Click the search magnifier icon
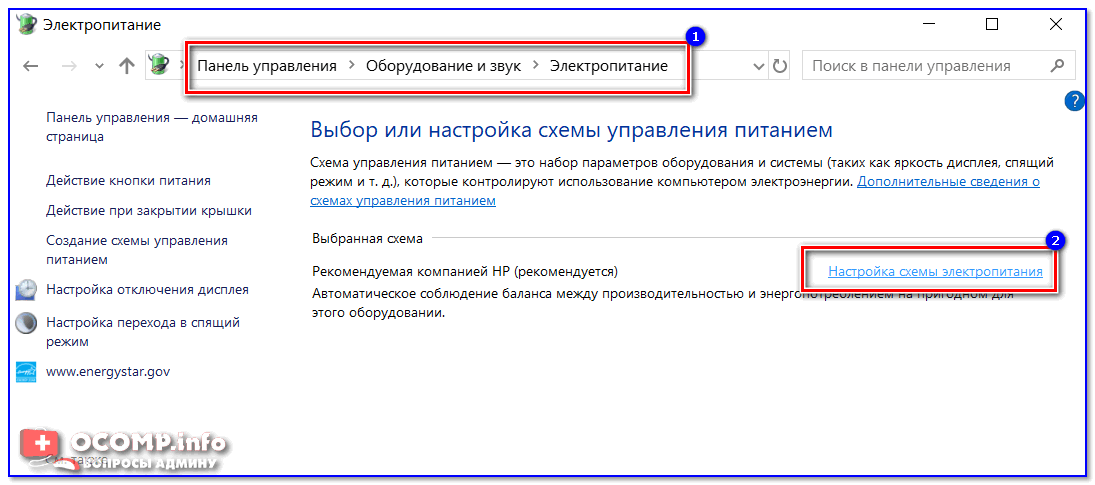Image resolution: width=1095 pixels, height=485 pixels. (x=1057, y=66)
